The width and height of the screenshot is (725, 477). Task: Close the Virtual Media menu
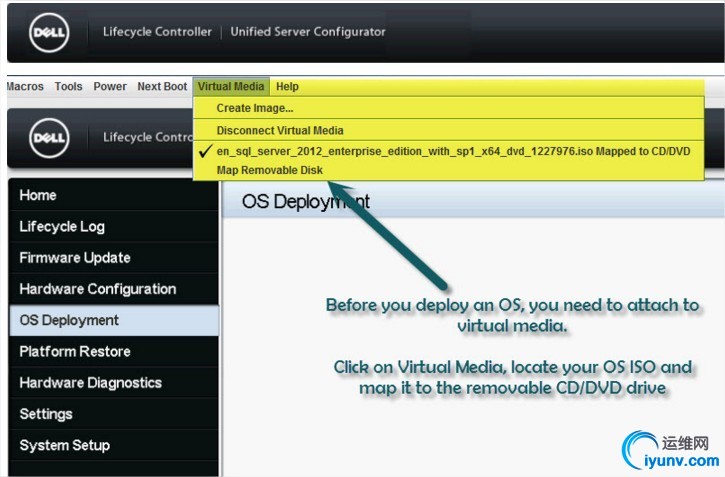tap(231, 86)
